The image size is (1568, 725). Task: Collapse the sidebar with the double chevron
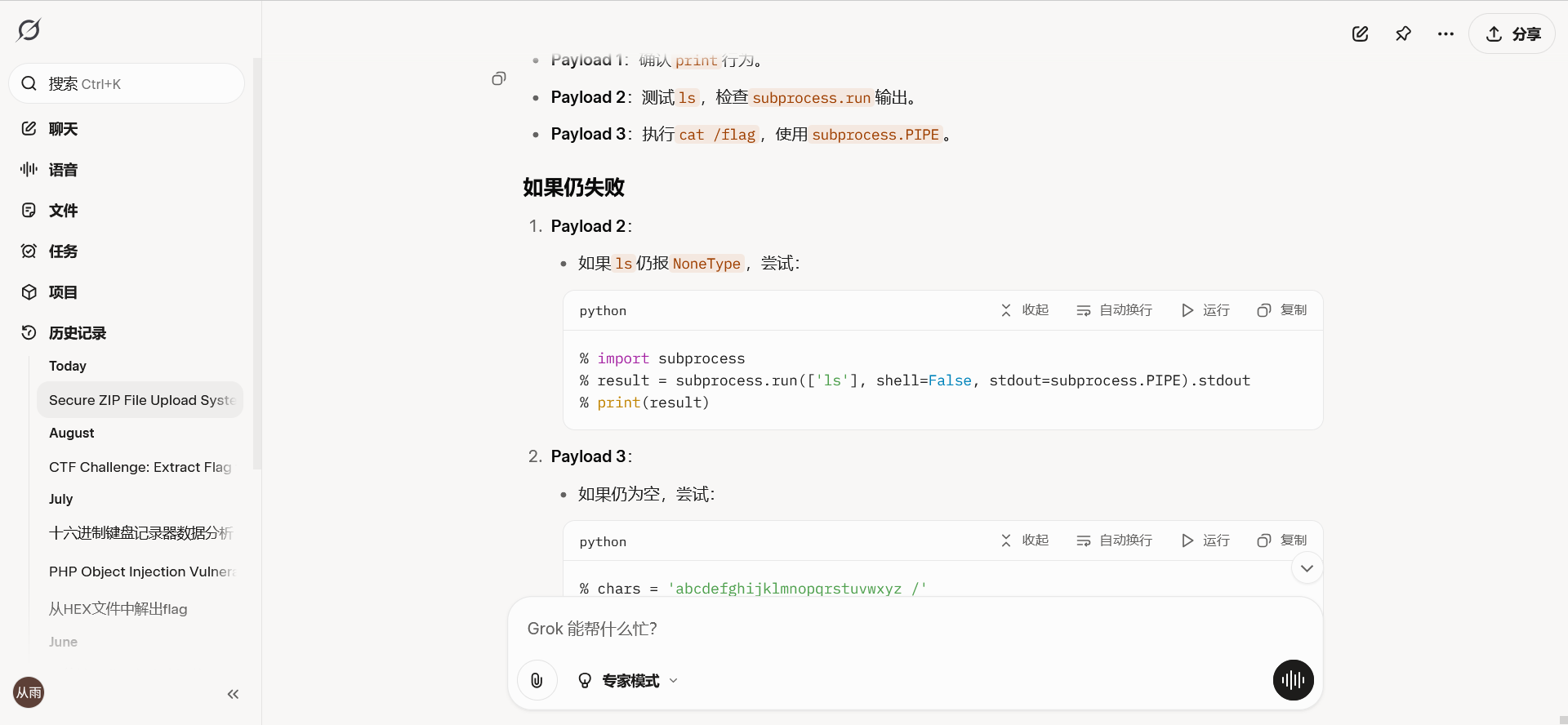tap(233, 694)
